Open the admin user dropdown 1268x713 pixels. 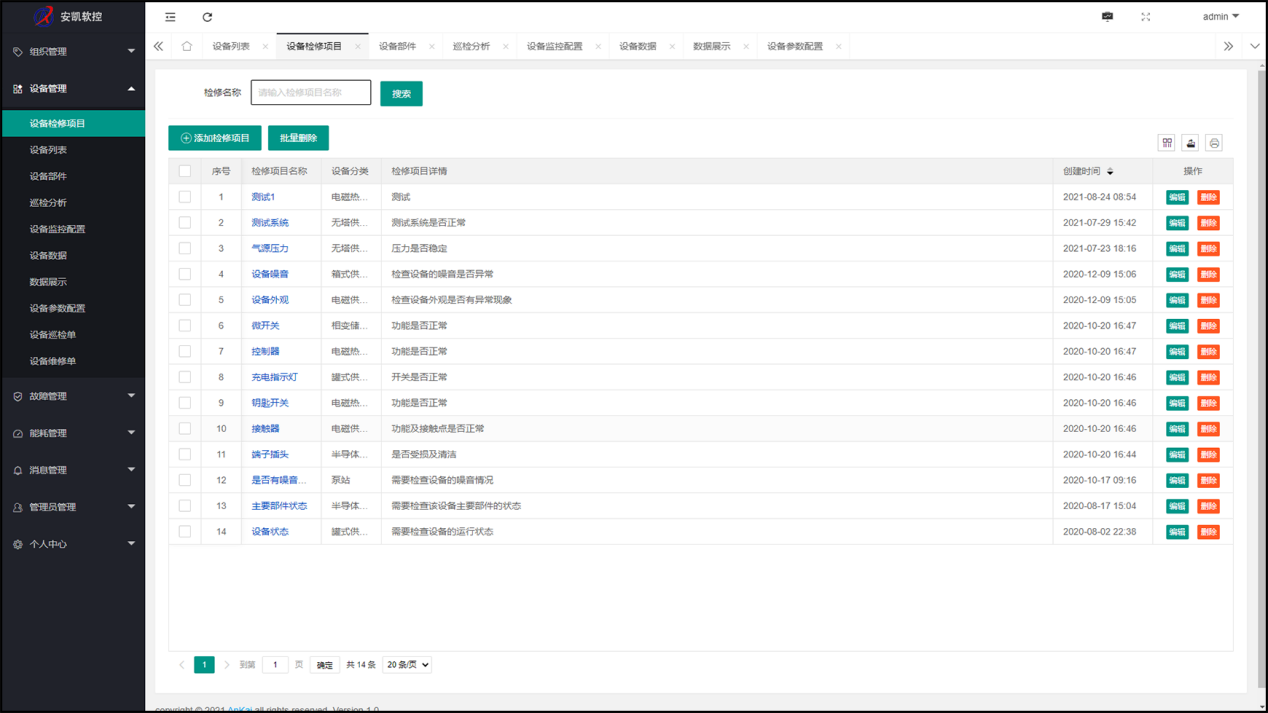tap(1220, 17)
